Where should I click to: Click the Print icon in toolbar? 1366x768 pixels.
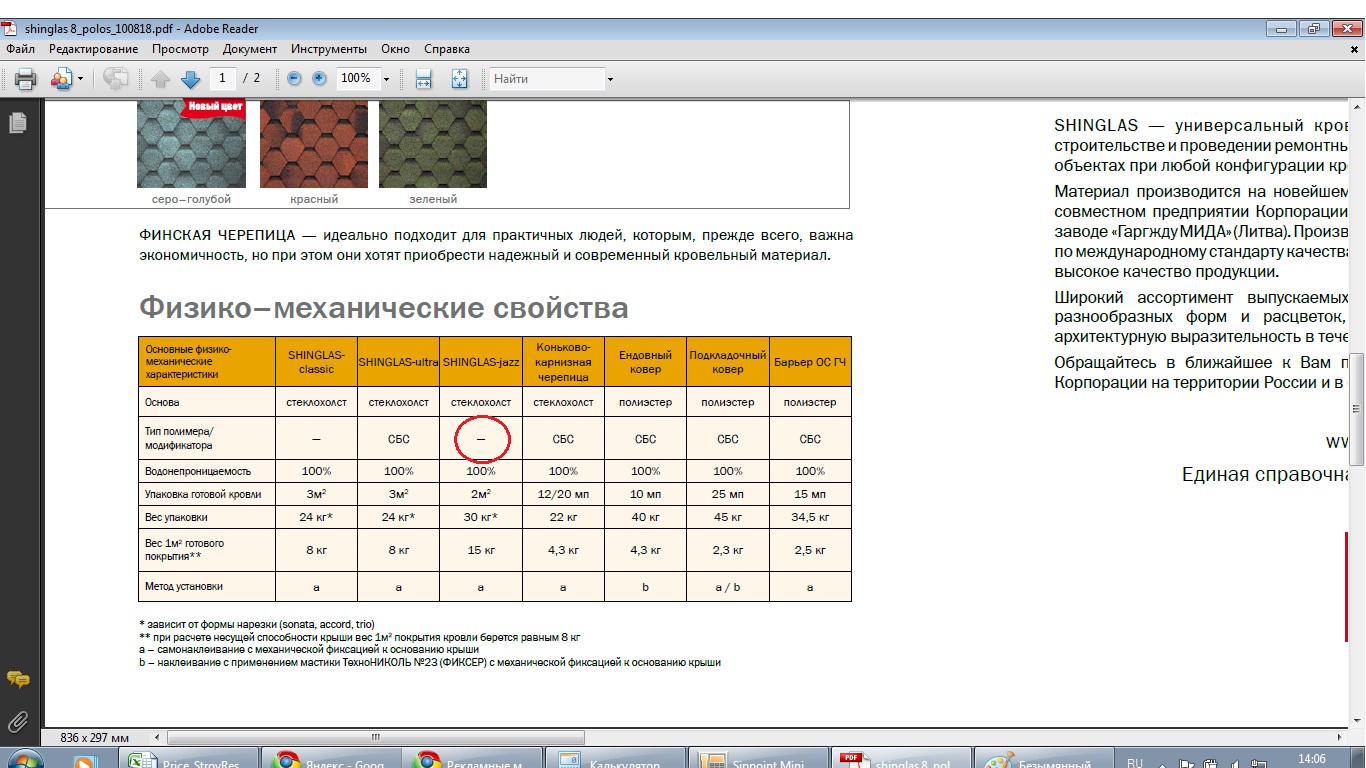[x=25, y=79]
